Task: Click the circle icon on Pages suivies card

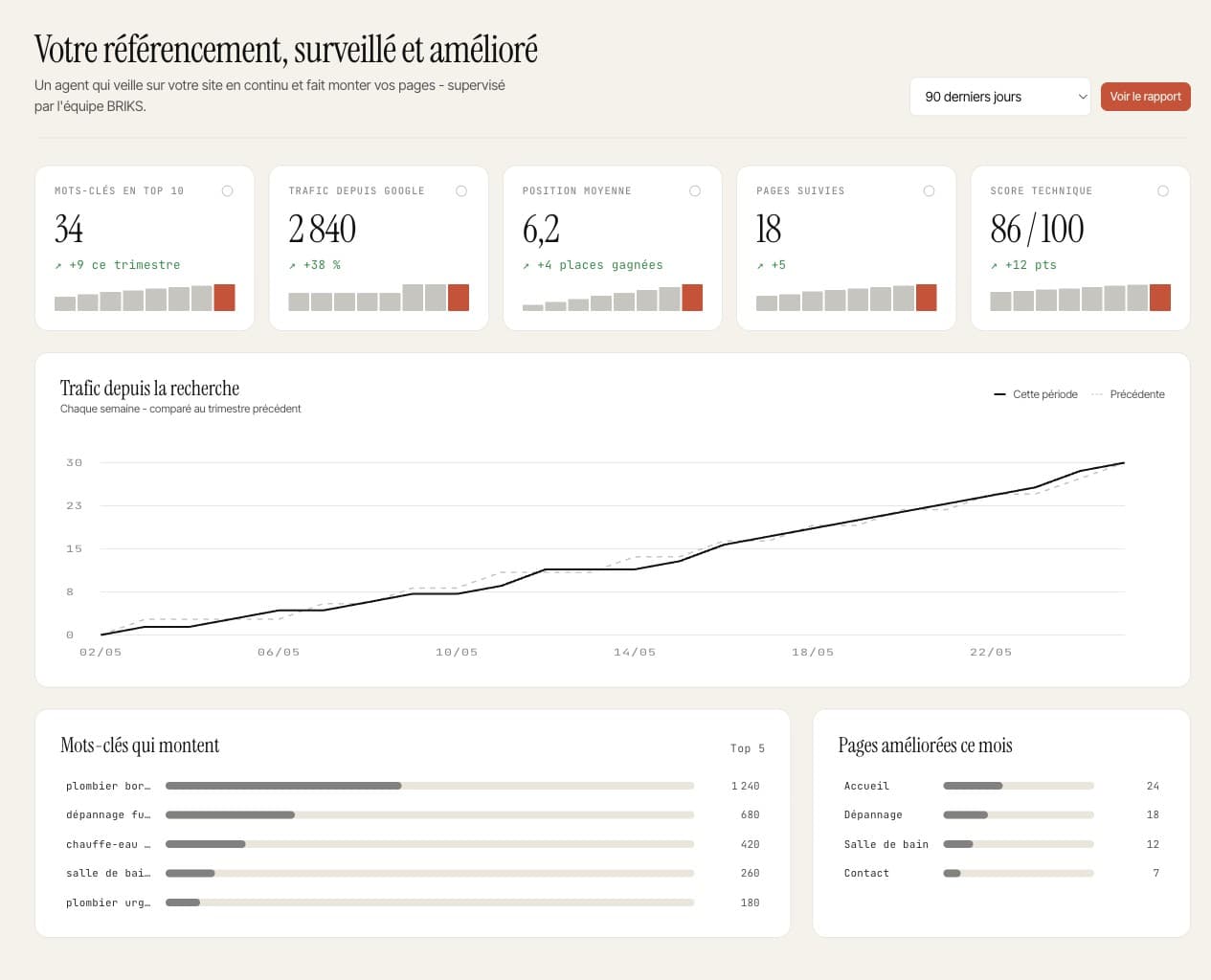Action: click(929, 191)
